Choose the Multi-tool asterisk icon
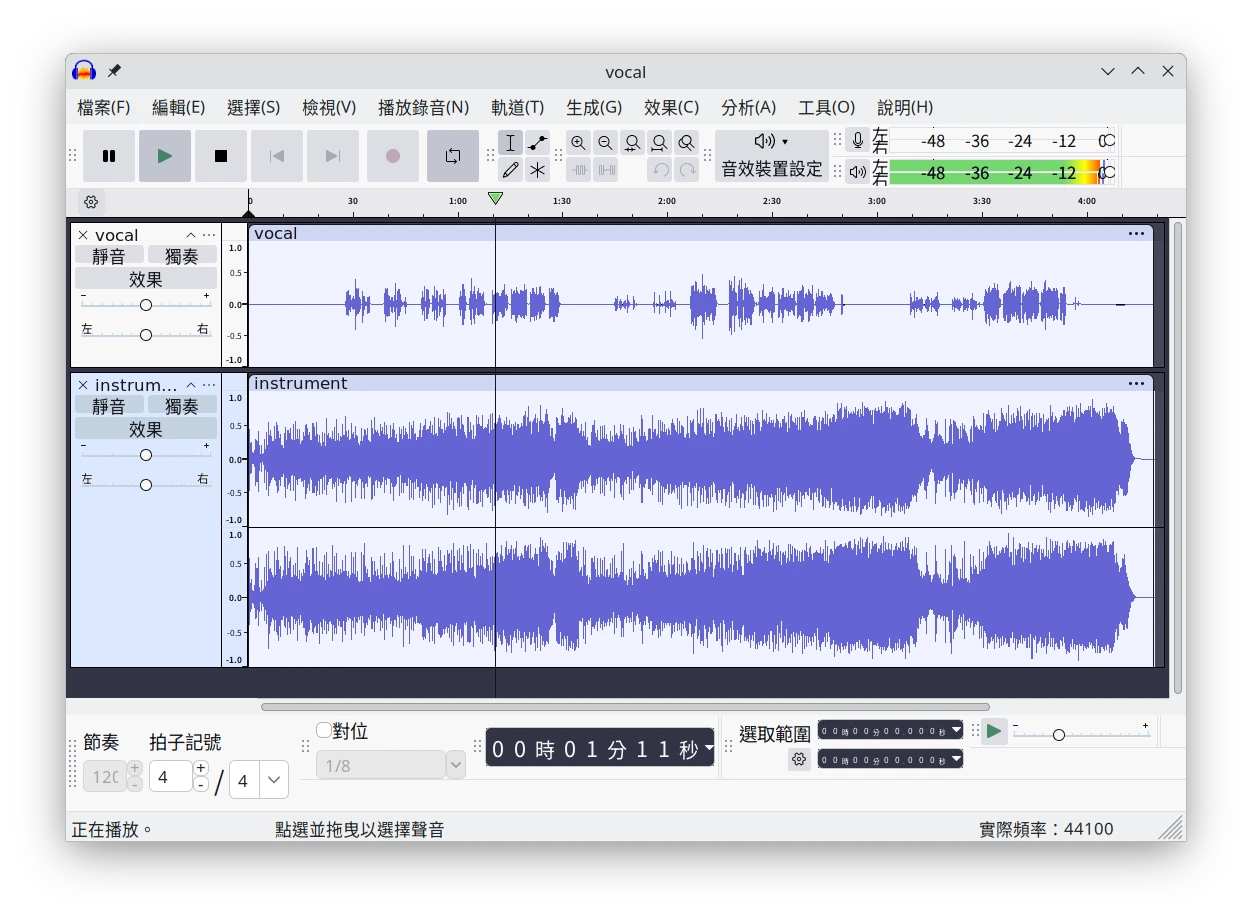 pos(538,170)
